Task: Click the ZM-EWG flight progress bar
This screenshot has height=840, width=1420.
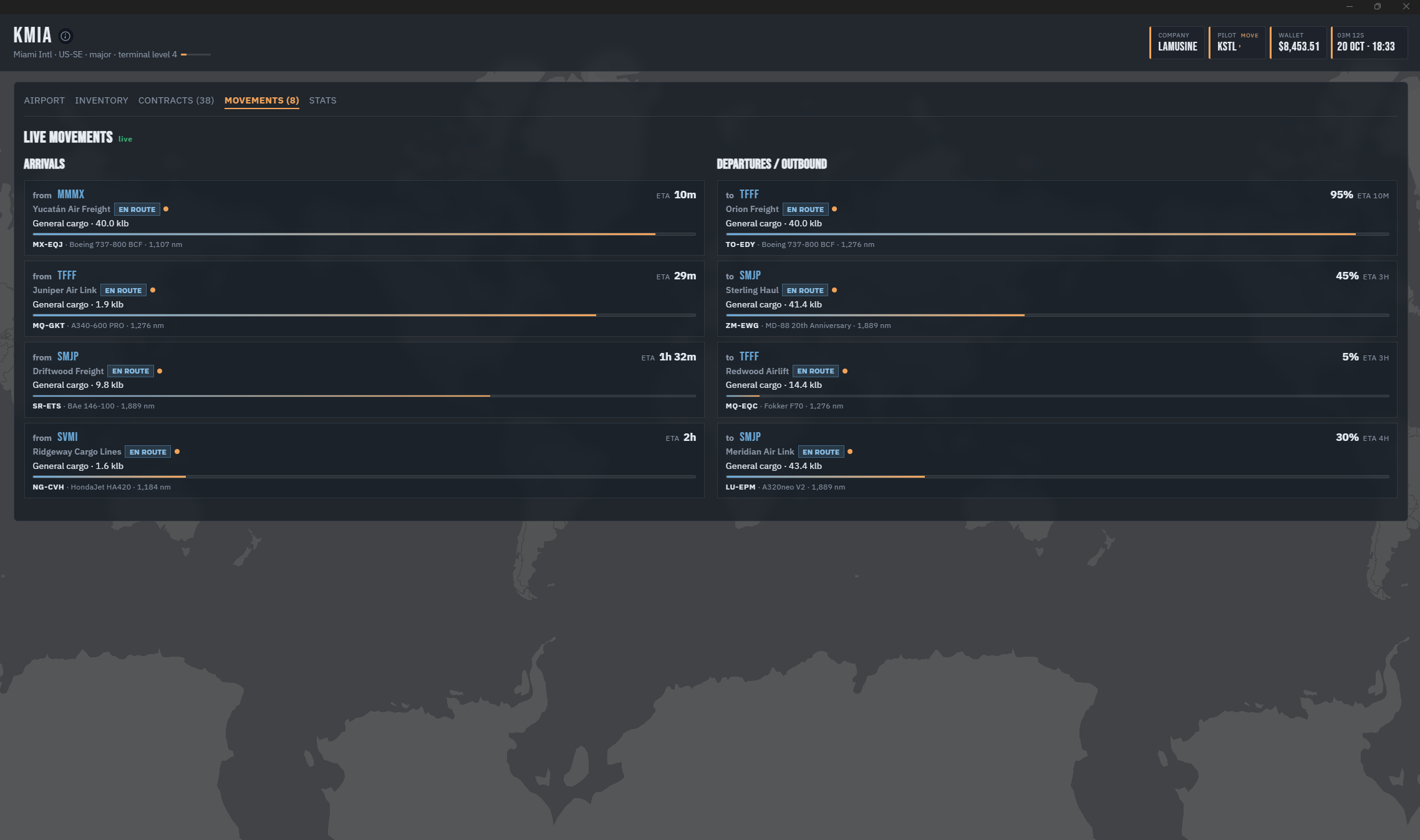Action: tap(1057, 316)
